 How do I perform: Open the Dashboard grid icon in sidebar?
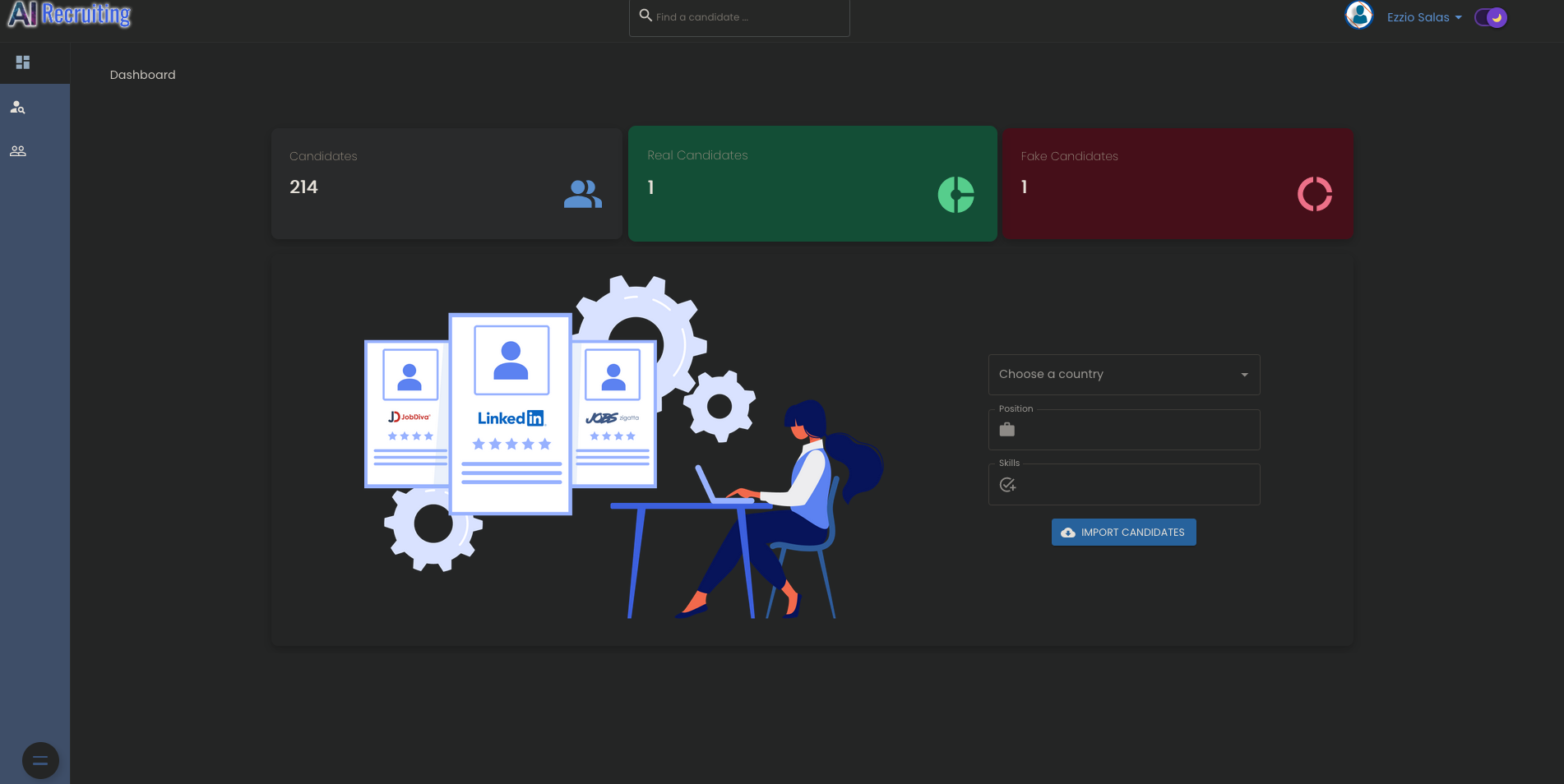(23, 62)
